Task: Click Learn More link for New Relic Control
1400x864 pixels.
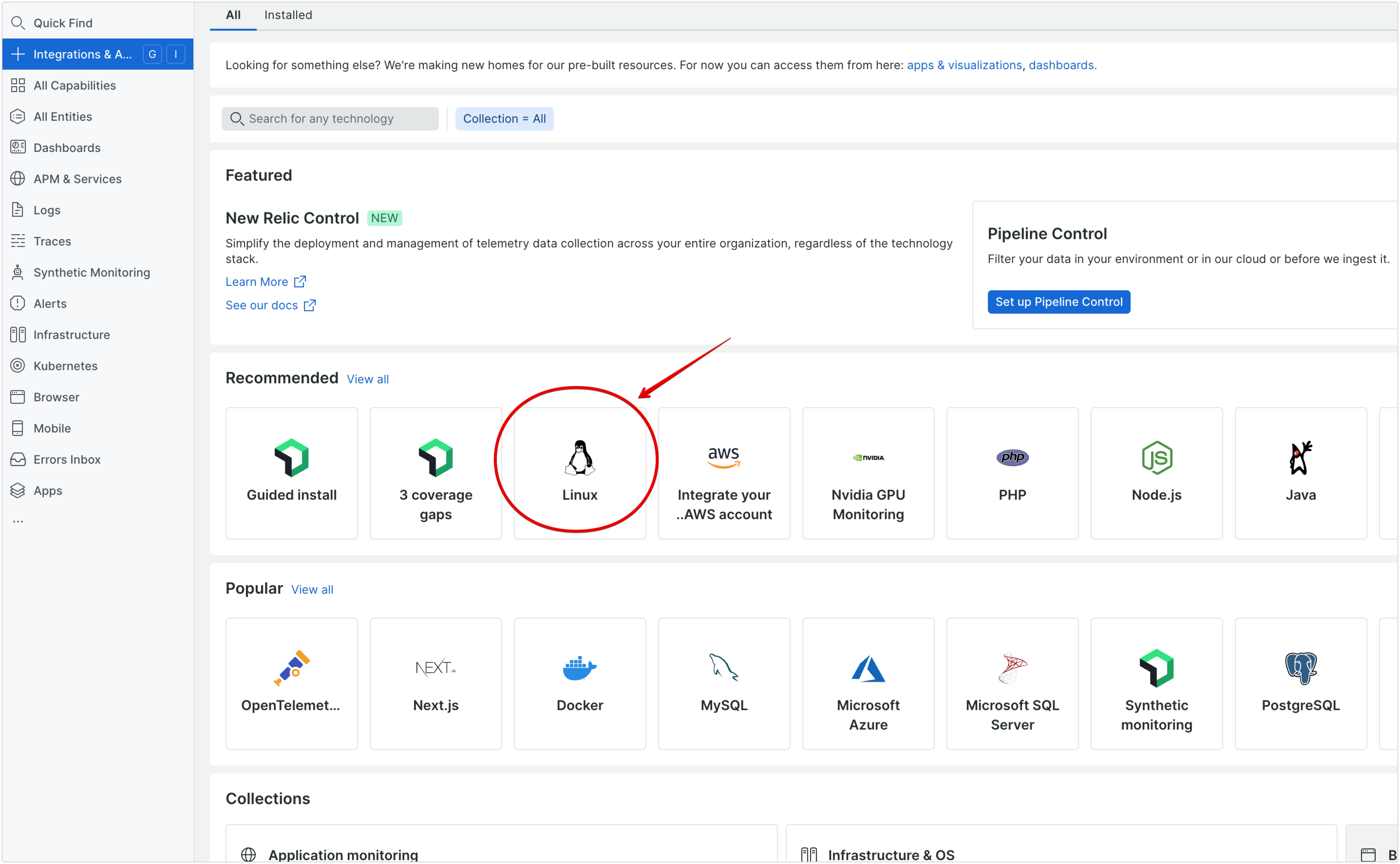Action: click(266, 282)
